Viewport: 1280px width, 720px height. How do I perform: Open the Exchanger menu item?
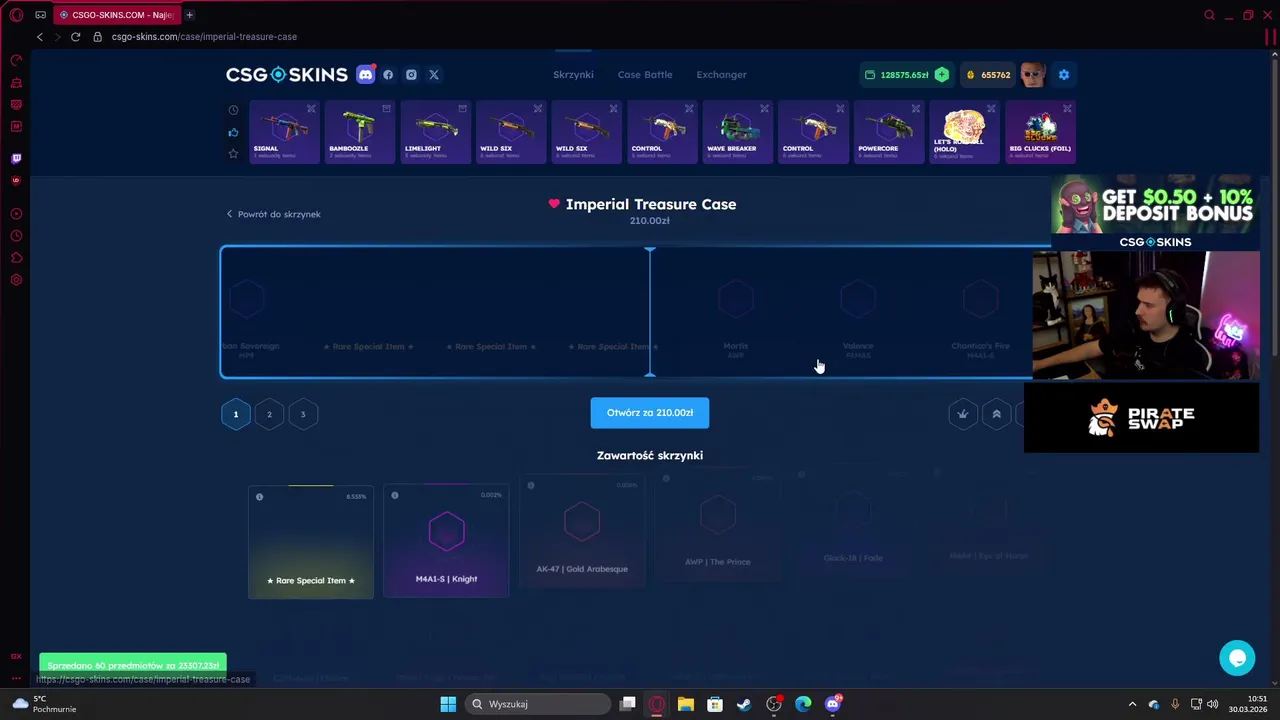pyautogui.click(x=721, y=75)
